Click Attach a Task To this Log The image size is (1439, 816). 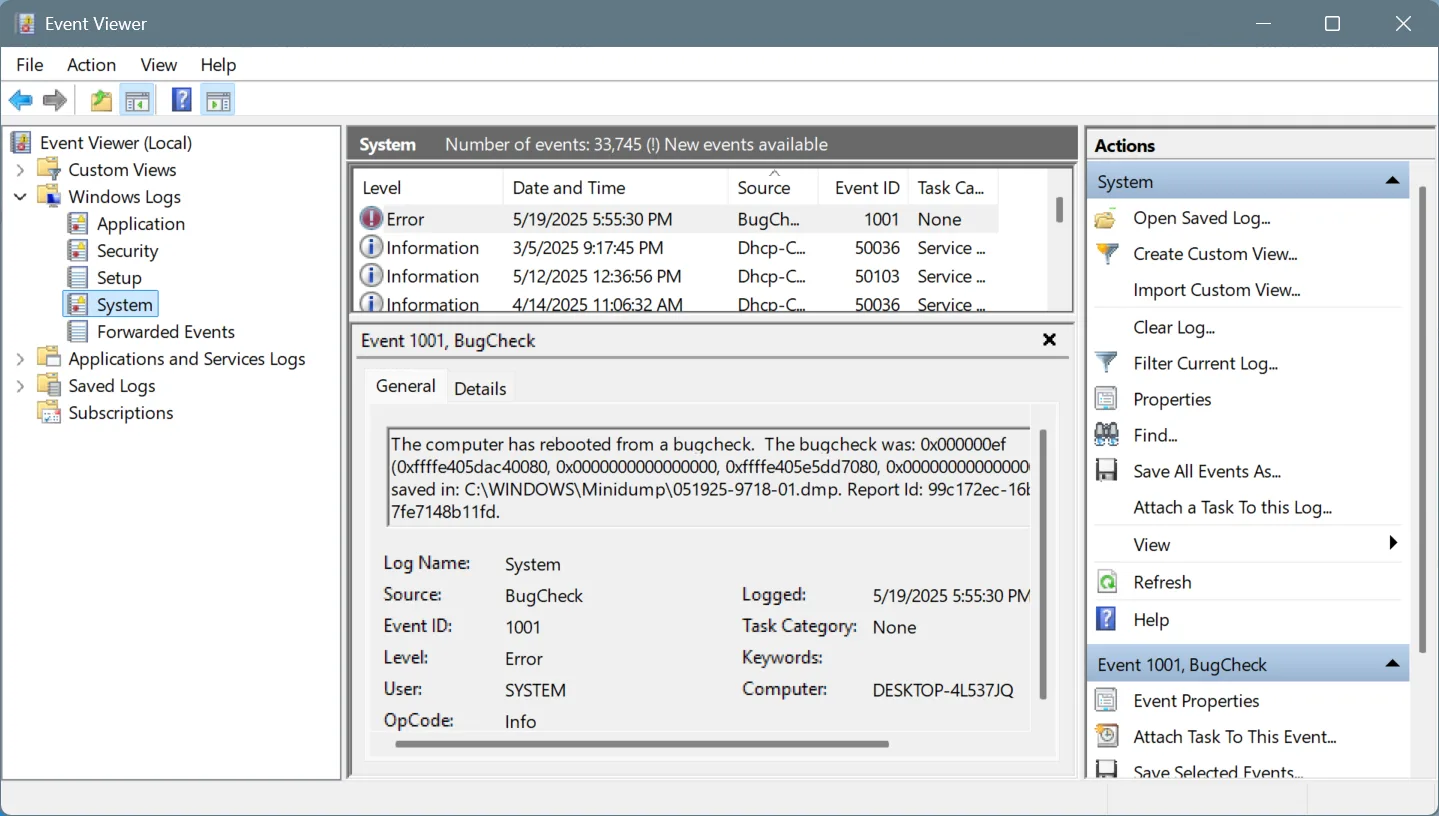click(1232, 507)
